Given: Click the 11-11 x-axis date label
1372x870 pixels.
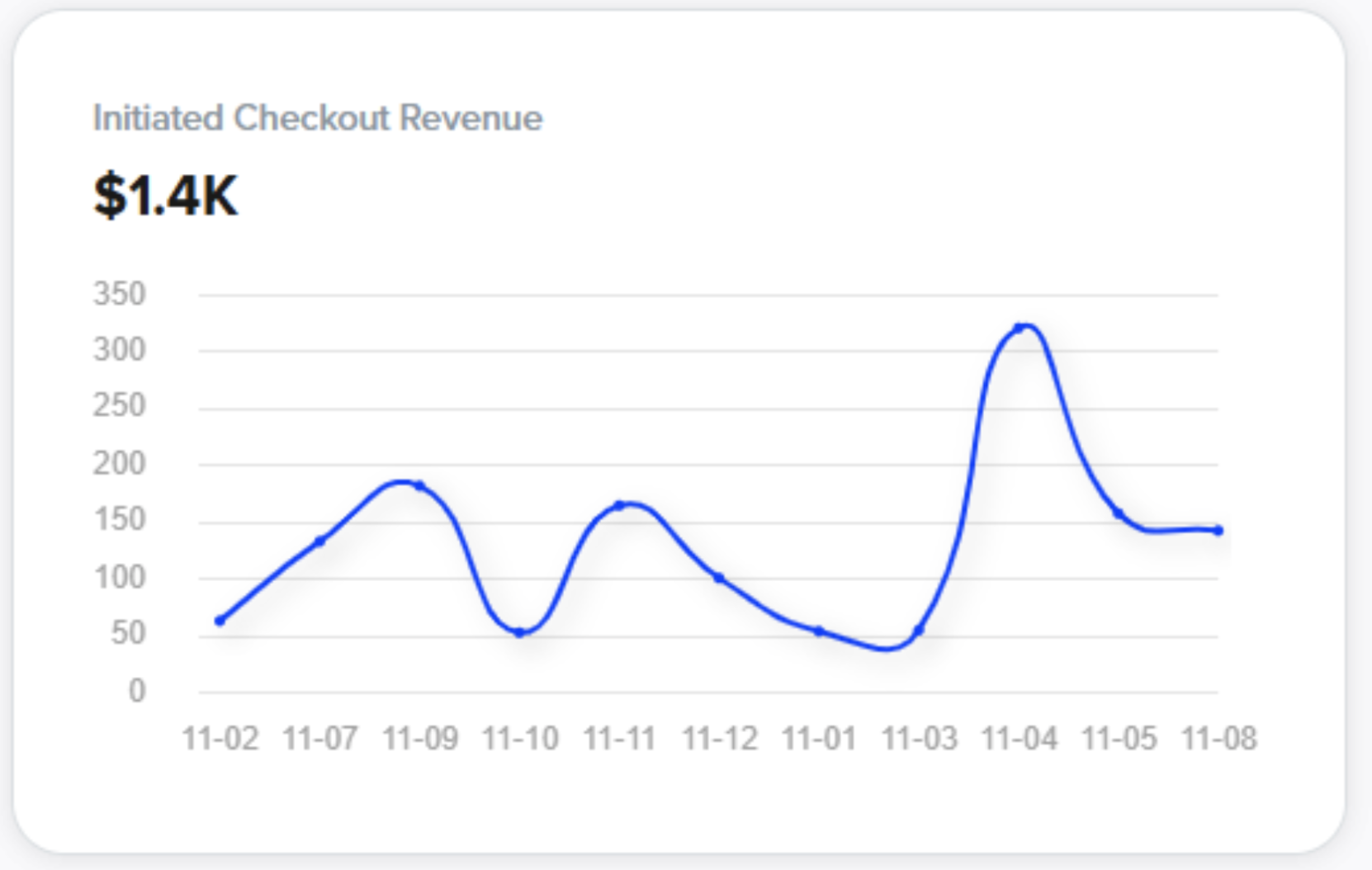Looking at the screenshot, I should click(619, 738).
